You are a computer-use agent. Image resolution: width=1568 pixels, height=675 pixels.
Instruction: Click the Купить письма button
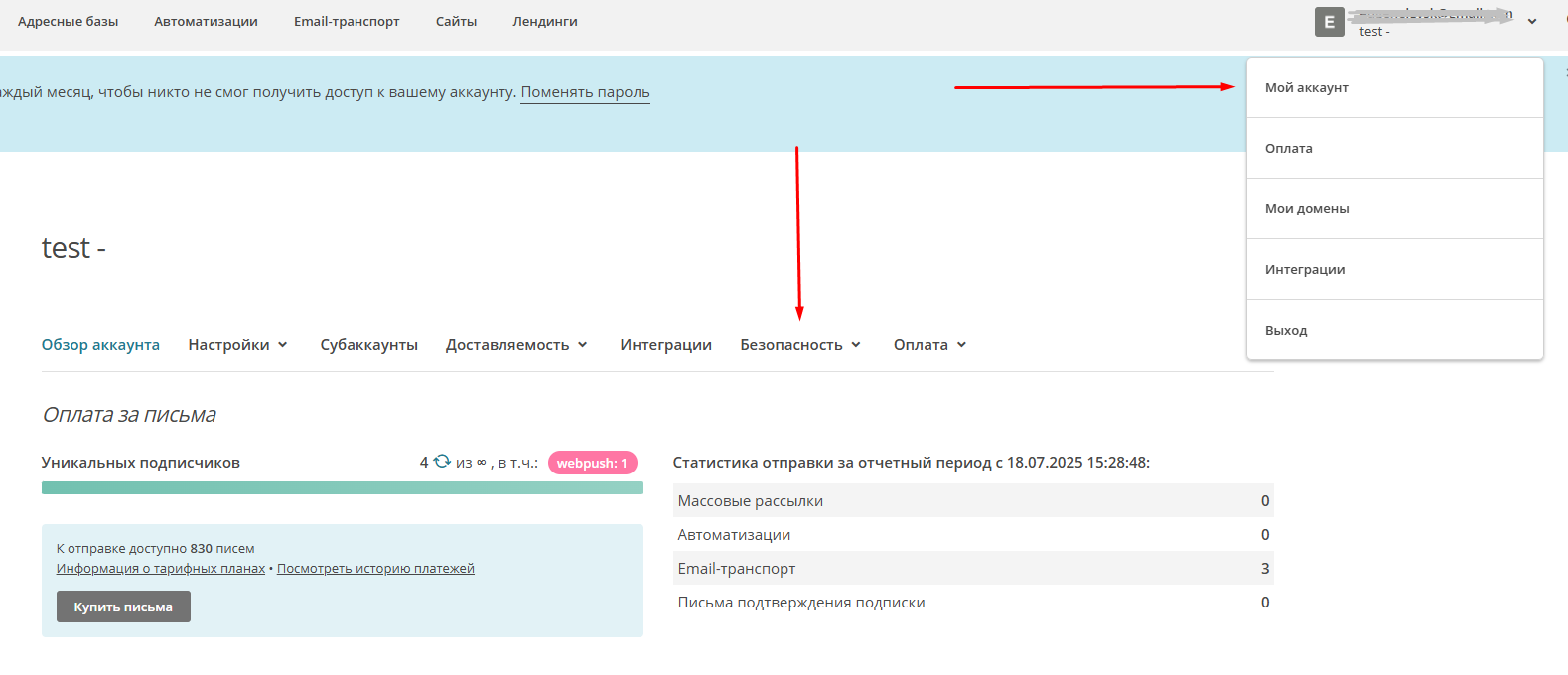click(123, 607)
